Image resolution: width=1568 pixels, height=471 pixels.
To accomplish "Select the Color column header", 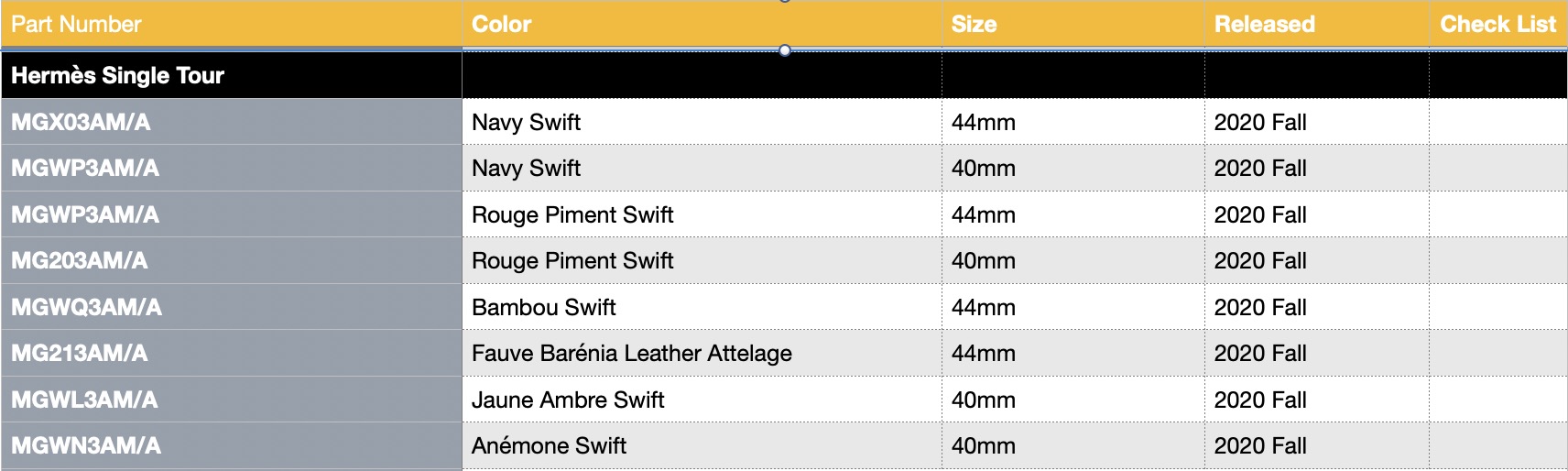I will [702, 24].
